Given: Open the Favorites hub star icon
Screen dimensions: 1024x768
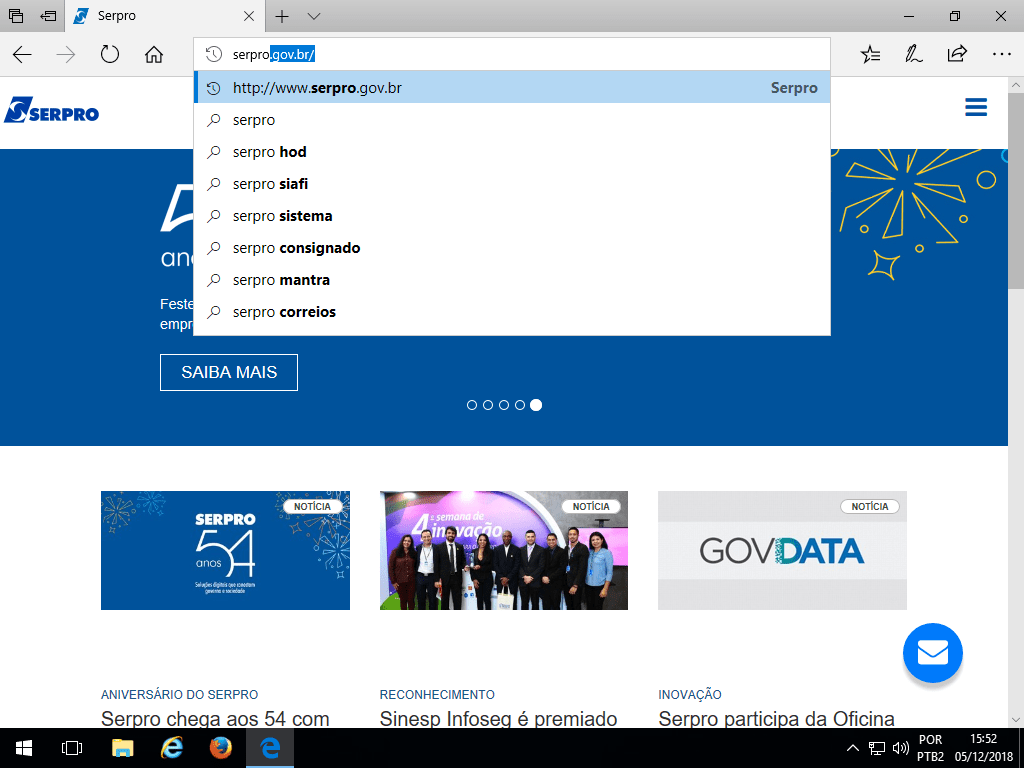Looking at the screenshot, I should (871, 54).
